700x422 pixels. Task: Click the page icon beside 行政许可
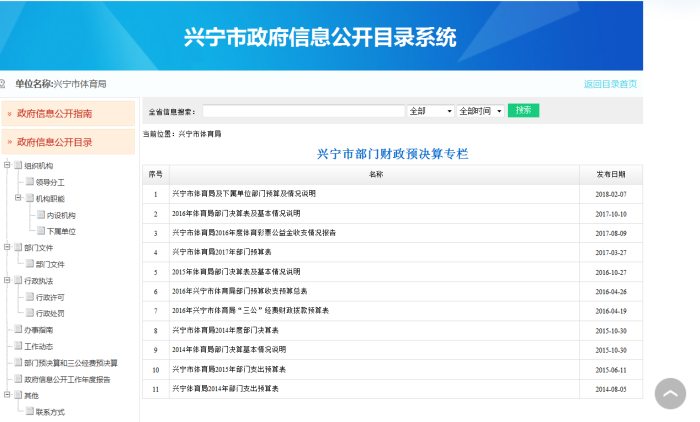29,297
